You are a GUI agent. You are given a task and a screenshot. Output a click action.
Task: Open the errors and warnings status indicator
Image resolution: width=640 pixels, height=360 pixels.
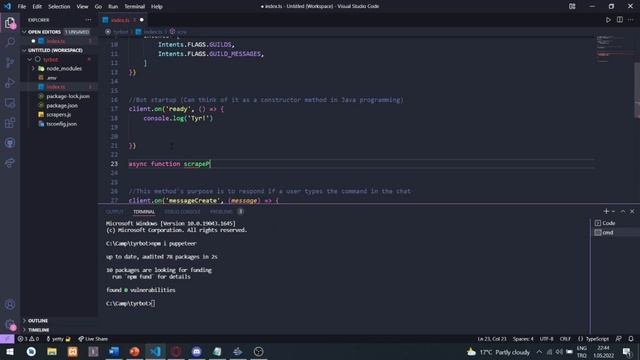[28, 339]
